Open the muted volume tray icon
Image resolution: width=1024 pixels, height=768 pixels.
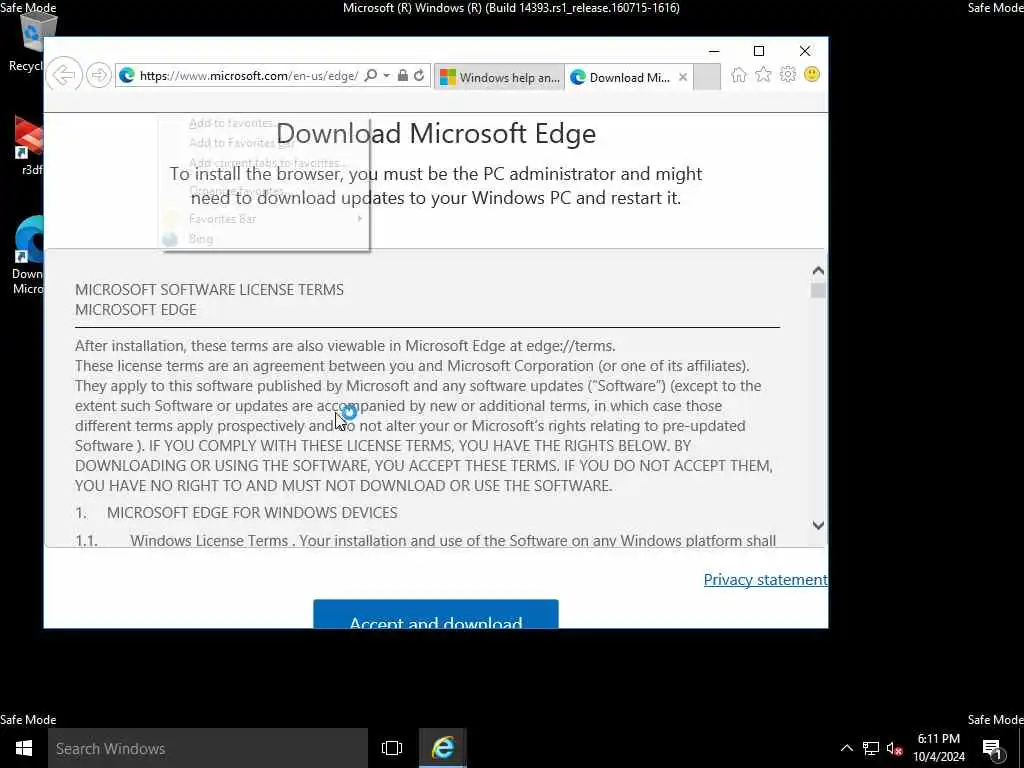pyautogui.click(x=895, y=749)
